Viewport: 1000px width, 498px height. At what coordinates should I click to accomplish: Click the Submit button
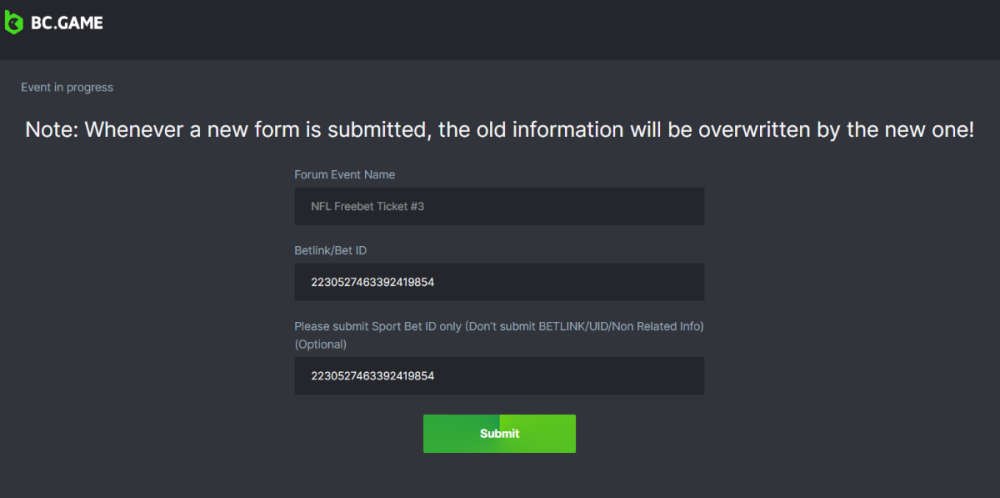pos(499,433)
